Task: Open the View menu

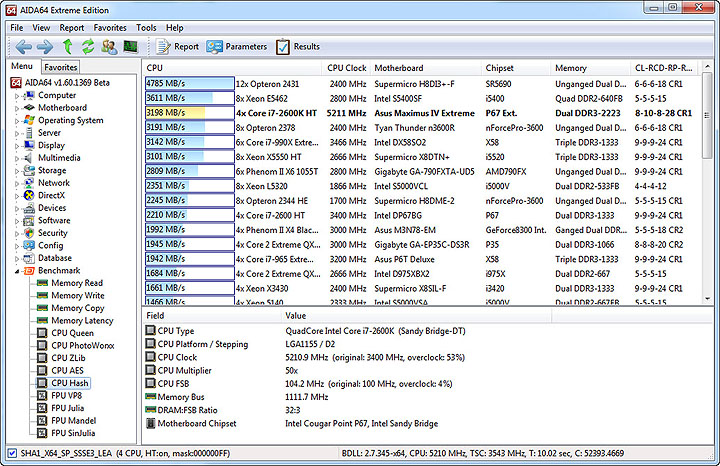Action: [x=41, y=28]
